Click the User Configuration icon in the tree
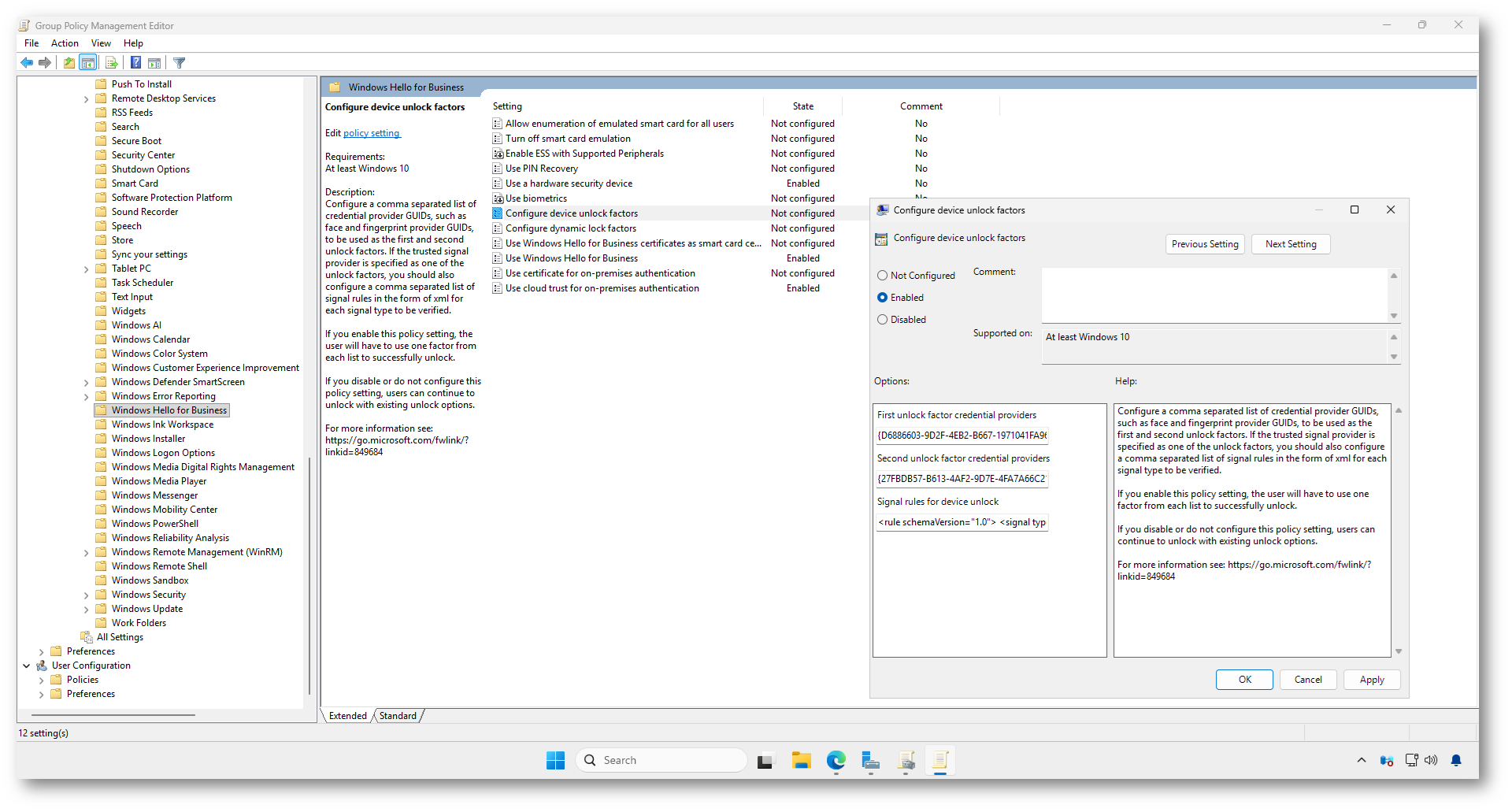Screen dimensions: 1512x812 click(42, 666)
